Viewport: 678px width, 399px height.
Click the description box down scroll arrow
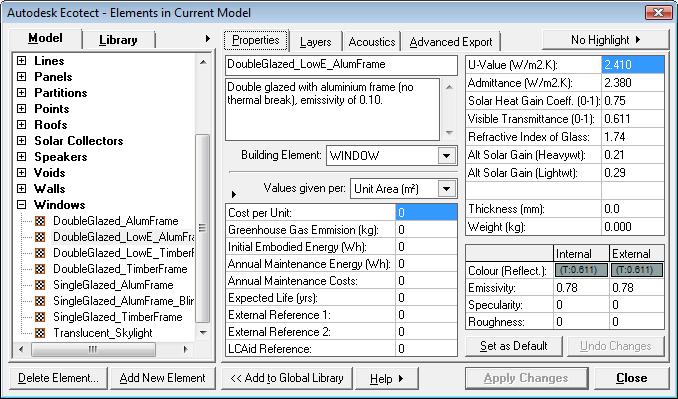point(449,132)
